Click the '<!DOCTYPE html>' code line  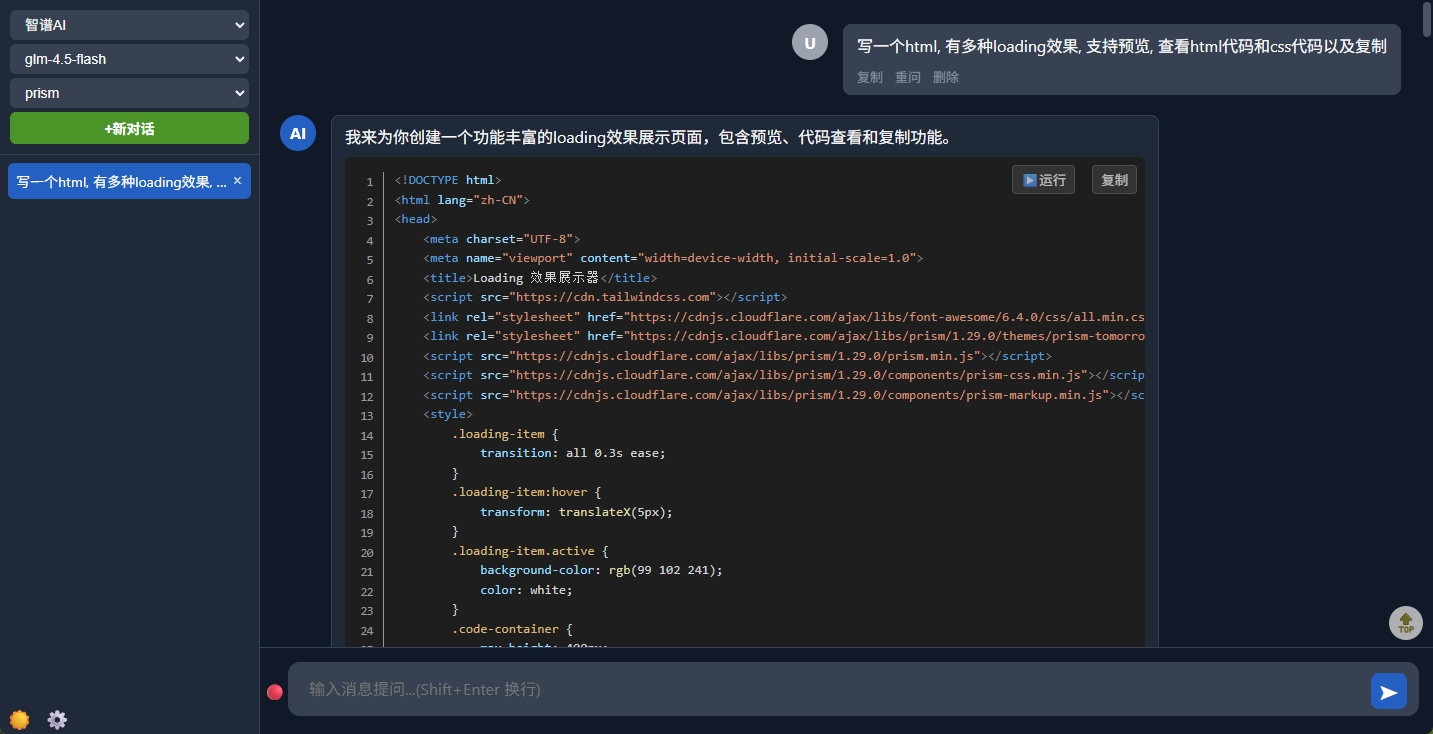pyautogui.click(x=448, y=180)
